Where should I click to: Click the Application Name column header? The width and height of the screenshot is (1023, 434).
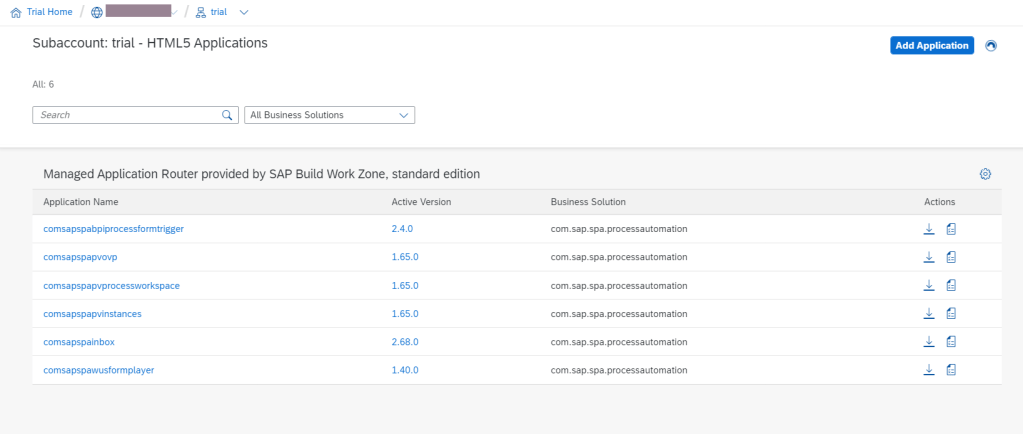81,202
